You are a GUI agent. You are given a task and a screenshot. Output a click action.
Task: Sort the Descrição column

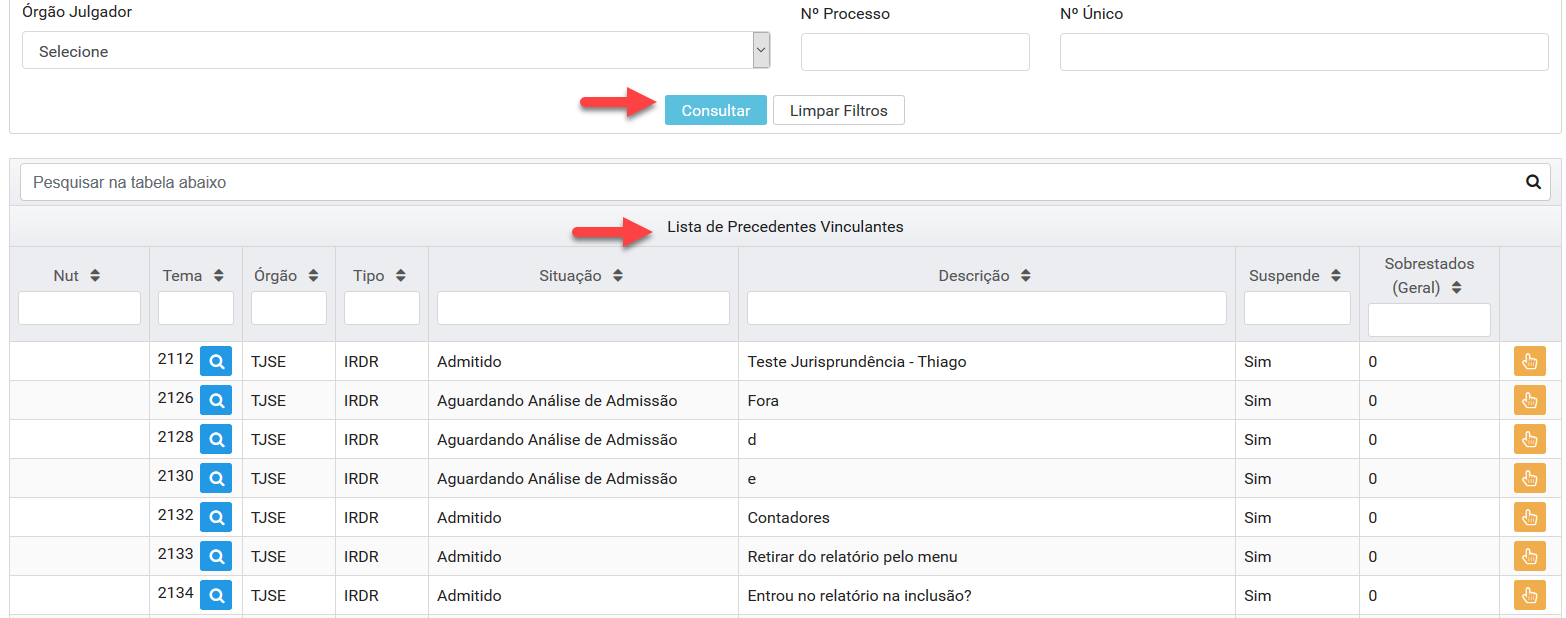[x=1026, y=276]
